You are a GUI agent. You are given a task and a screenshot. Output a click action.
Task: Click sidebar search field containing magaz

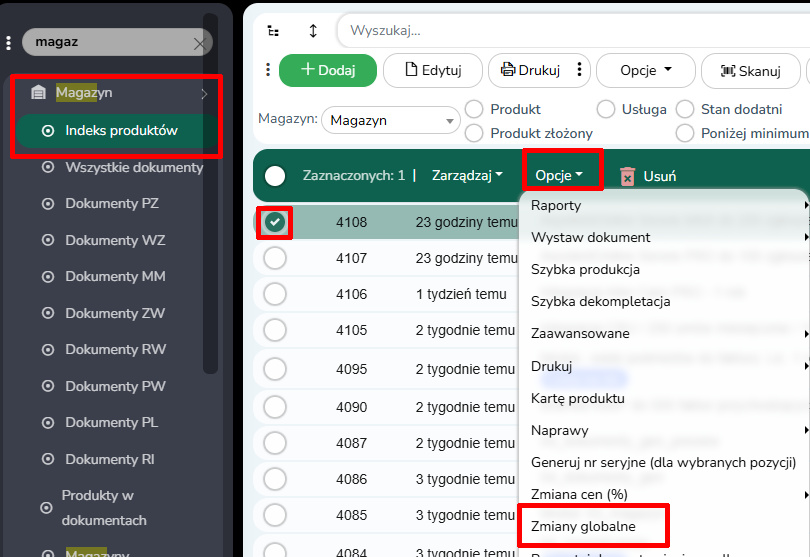[x=117, y=42]
